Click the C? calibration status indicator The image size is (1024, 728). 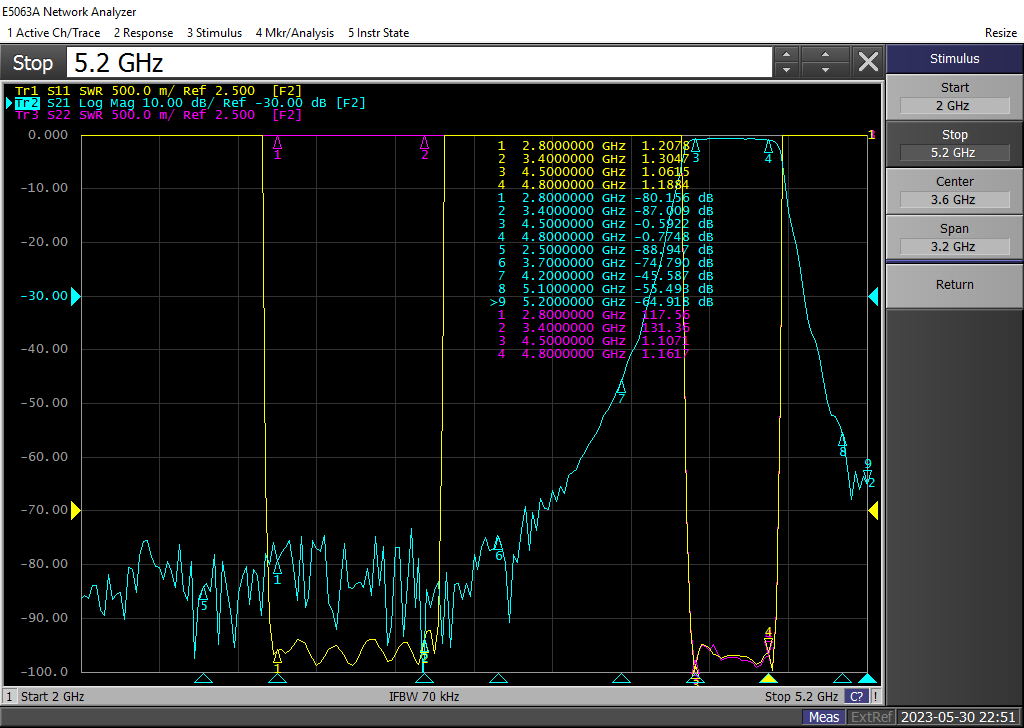coord(856,696)
